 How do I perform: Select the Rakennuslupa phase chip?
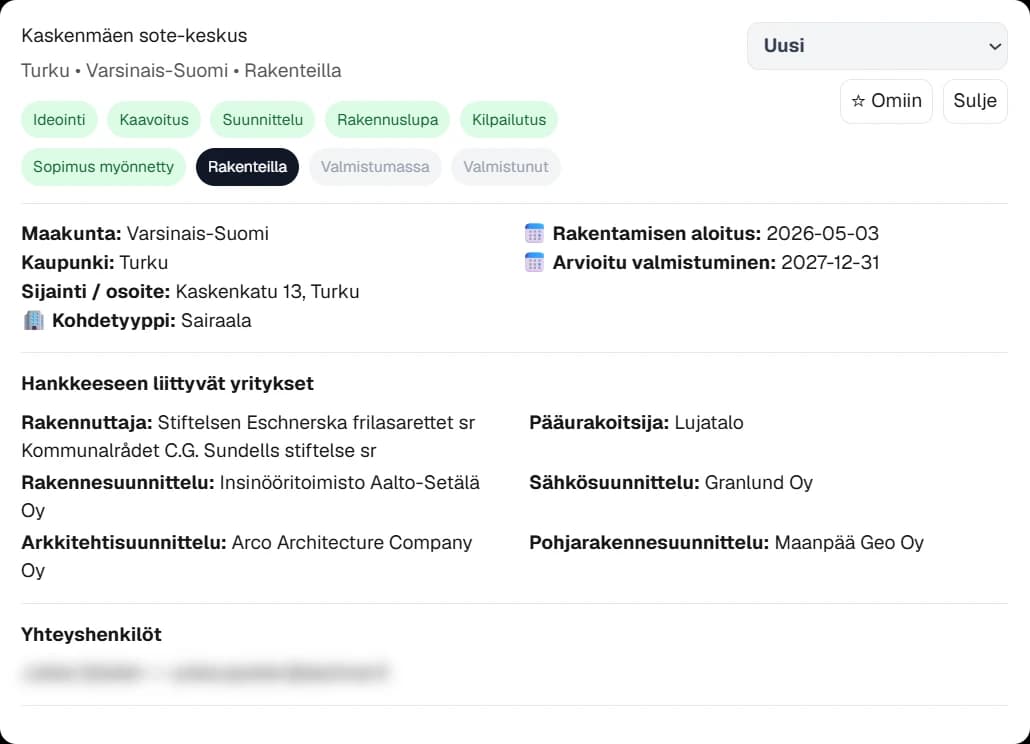pos(388,120)
